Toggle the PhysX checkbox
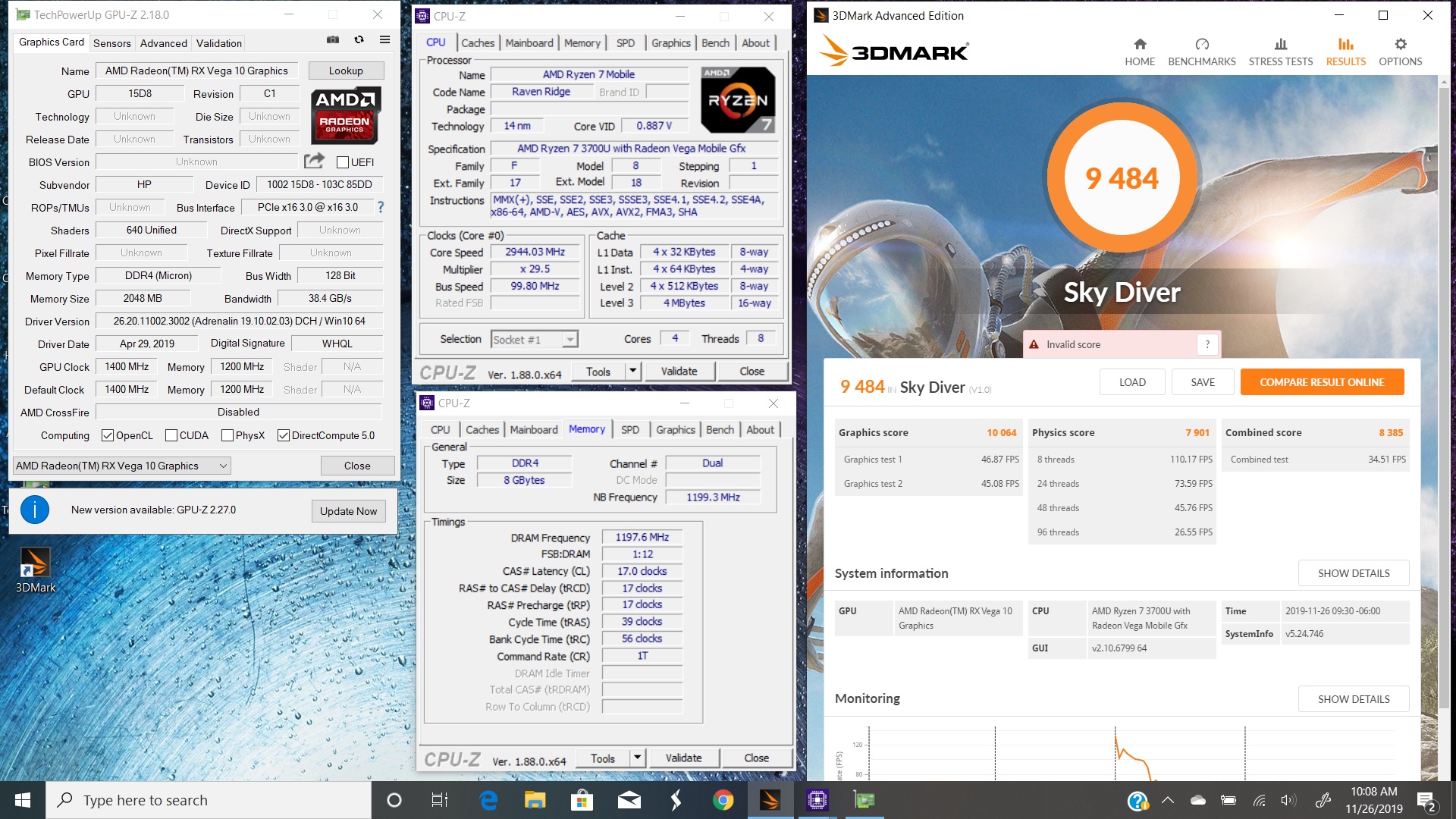Screen dimensions: 1456x819 click(x=227, y=435)
